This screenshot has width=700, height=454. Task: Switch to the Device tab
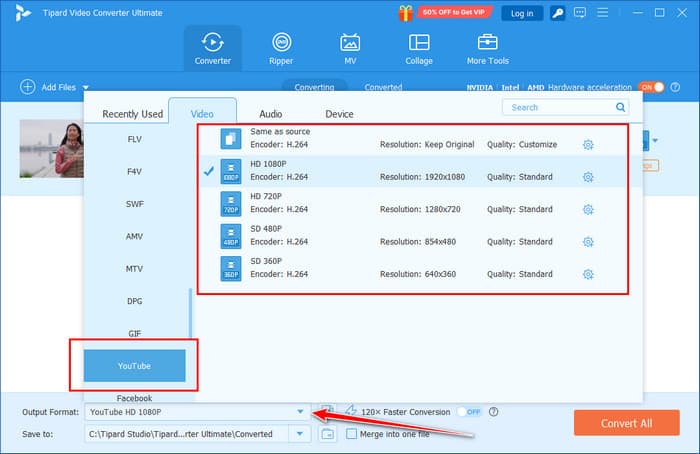(x=339, y=114)
